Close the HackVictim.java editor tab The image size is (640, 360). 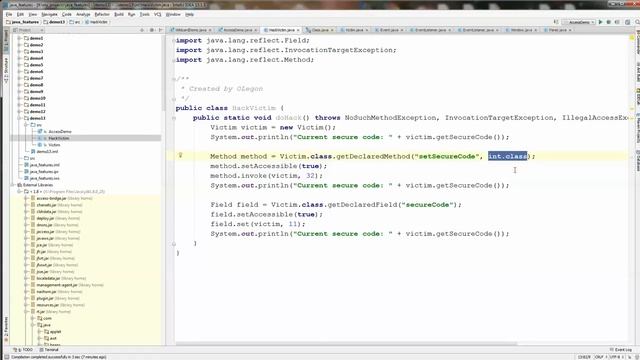tap(298, 30)
